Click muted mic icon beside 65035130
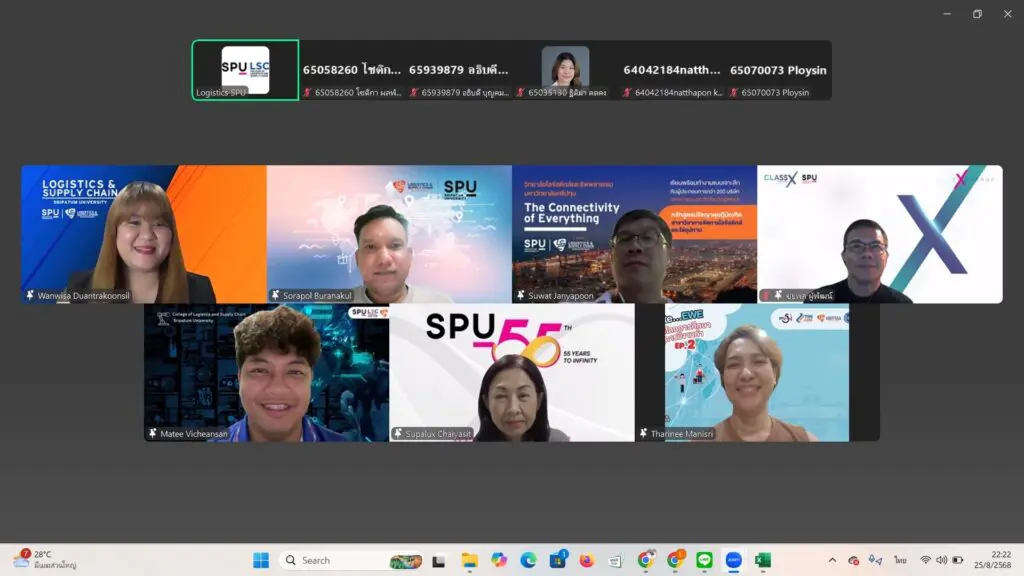The height and width of the screenshot is (576, 1024). [520, 93]
